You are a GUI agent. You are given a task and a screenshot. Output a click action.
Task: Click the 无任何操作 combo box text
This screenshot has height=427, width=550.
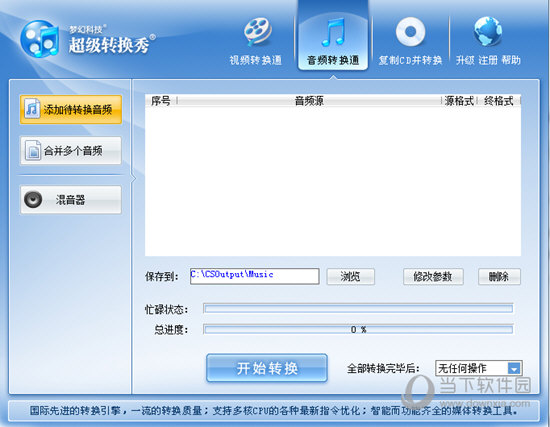coord(462,368)
